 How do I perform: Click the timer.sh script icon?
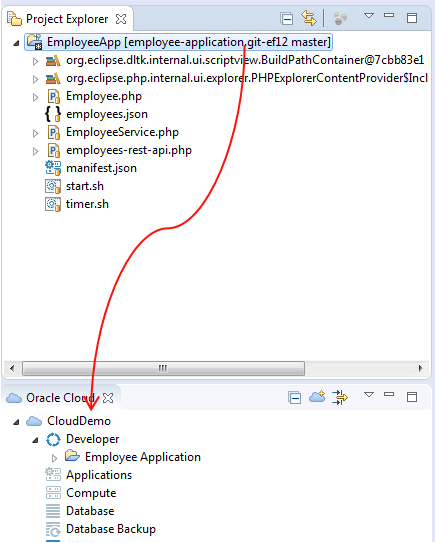(x=53, y=204)
